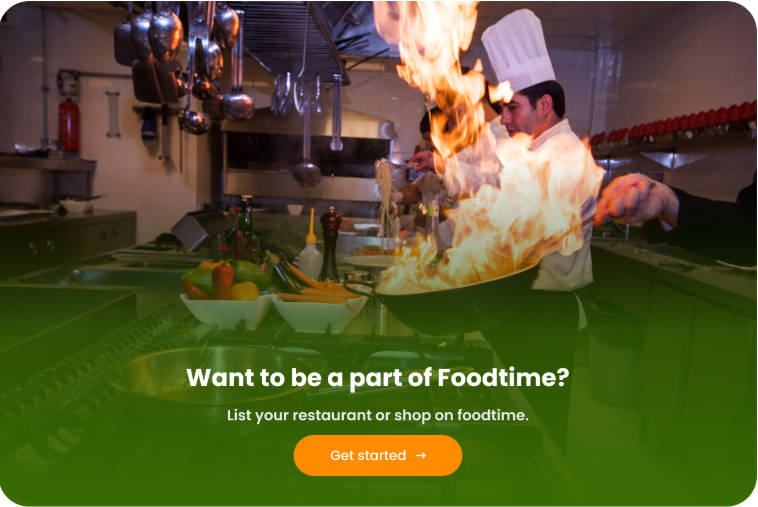Click the wooden pepper grinder
The width and height of the screenshot is (758, 507).
330,244
